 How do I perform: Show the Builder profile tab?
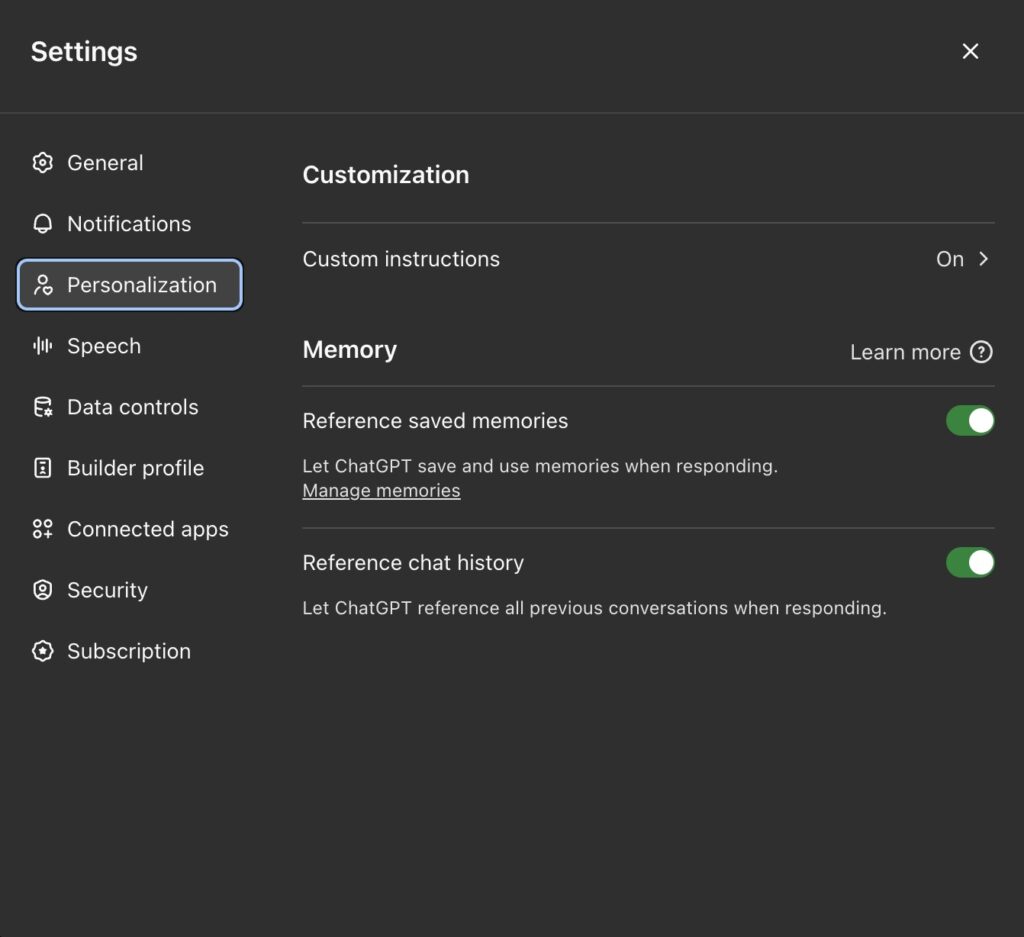click(129, 468)
